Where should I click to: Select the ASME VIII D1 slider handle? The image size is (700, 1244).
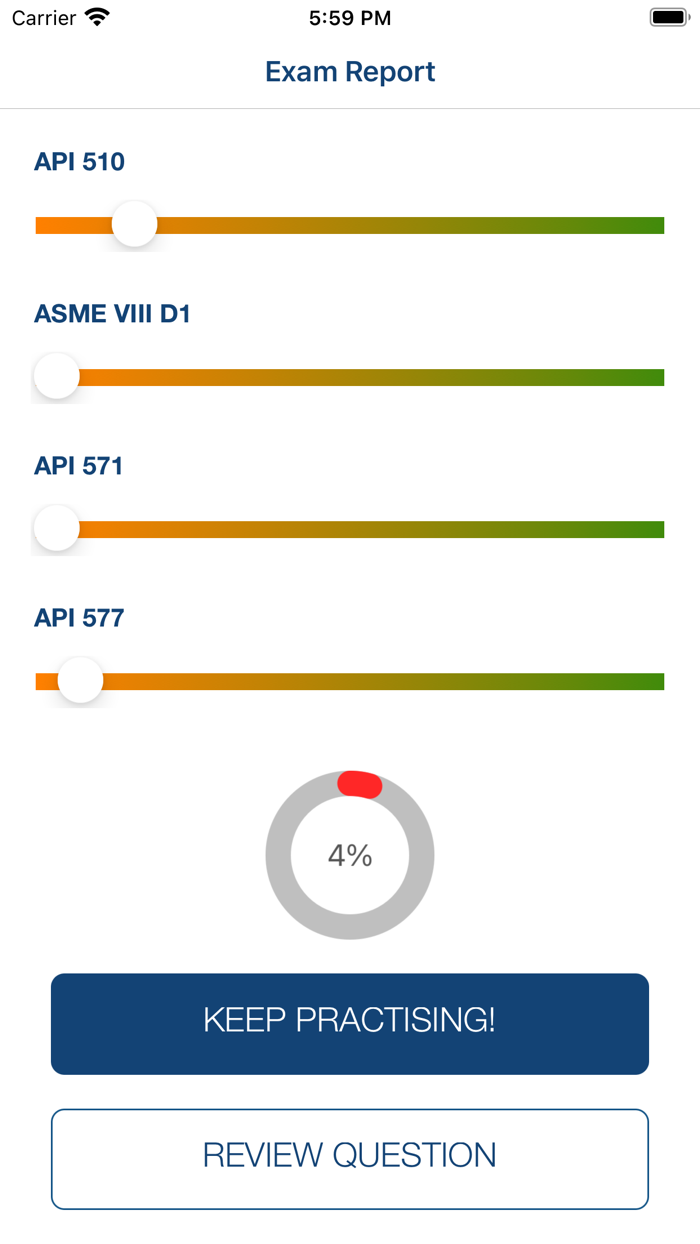(56, 376)
